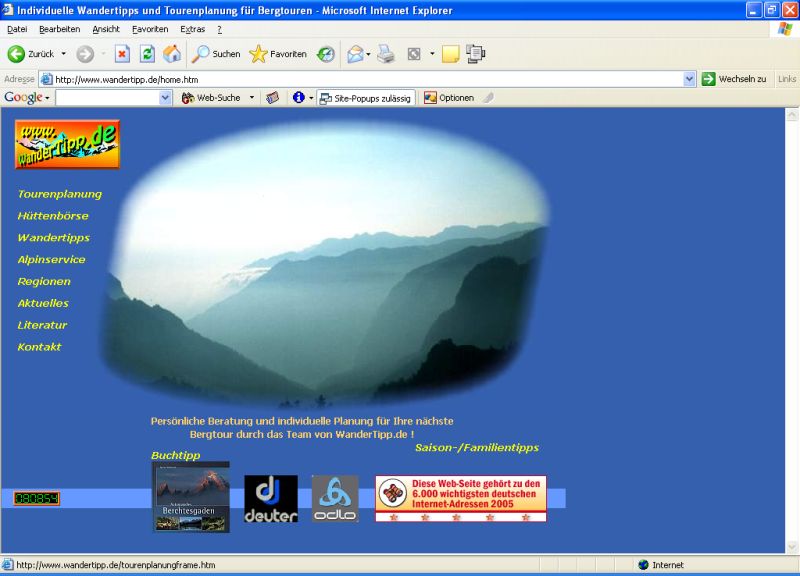Viewport: 800px width, 576px height.
Task: Expand the address bar URL dropdown
Action: [689, 79]
